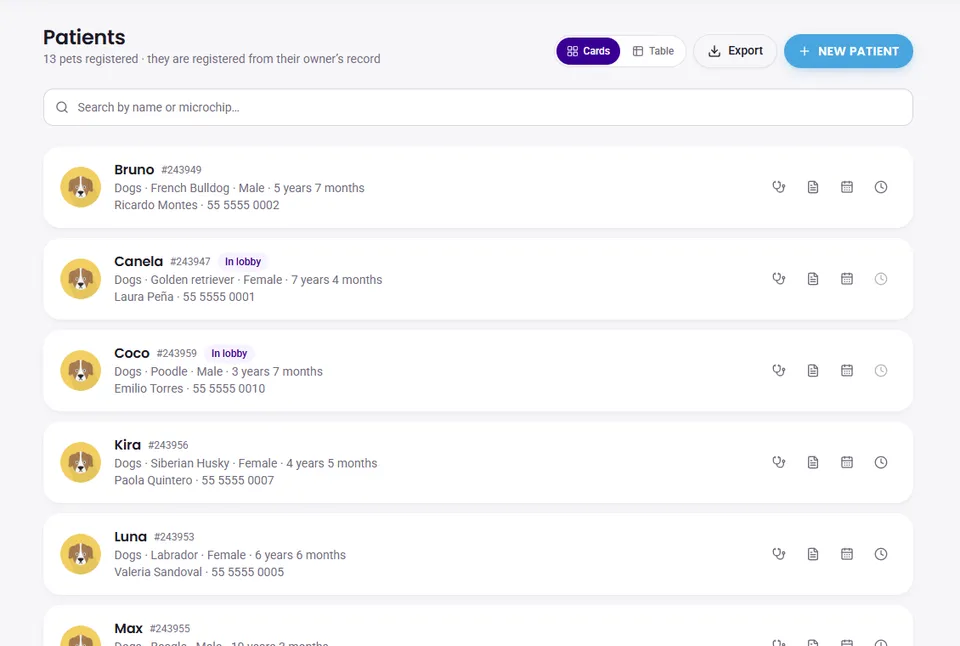Open the patient named Coco
Image resolution: width=960 pixels, height=646 pixels.
[132, 353]
